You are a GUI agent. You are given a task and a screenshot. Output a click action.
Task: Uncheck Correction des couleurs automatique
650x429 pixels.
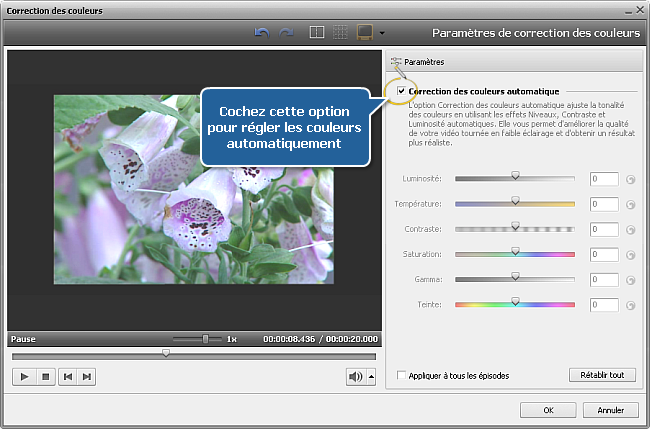[402, 91]
